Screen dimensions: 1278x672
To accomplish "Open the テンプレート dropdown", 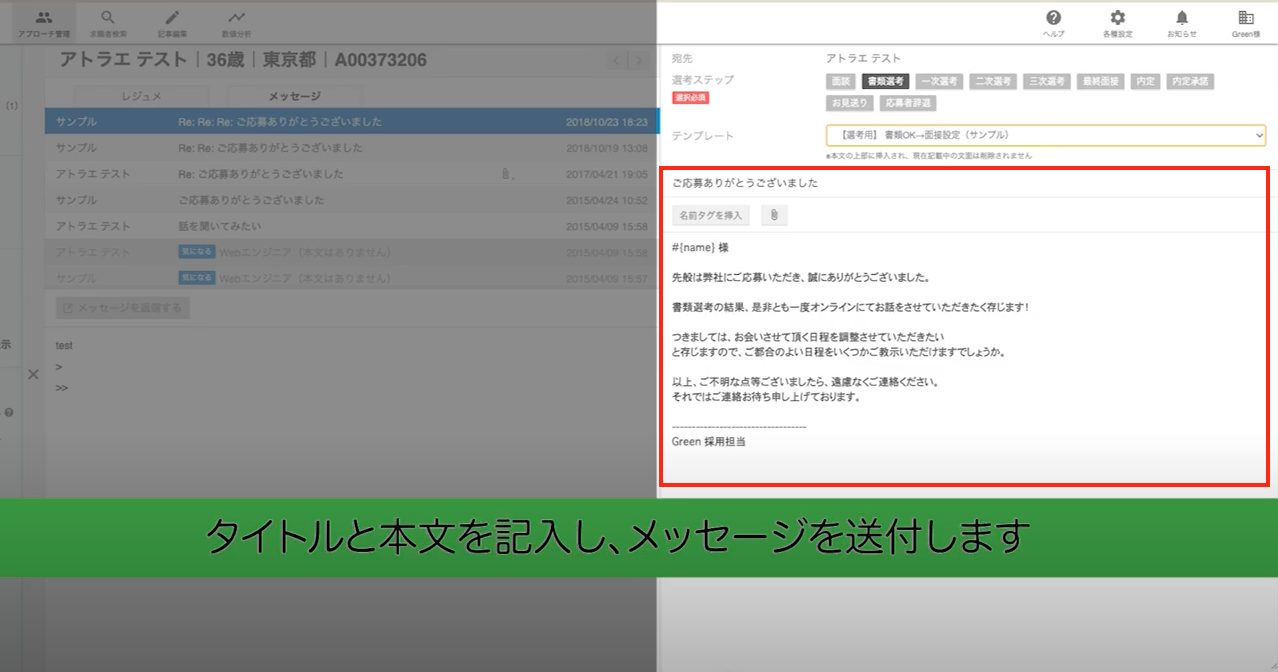I will click(1046, 135).
